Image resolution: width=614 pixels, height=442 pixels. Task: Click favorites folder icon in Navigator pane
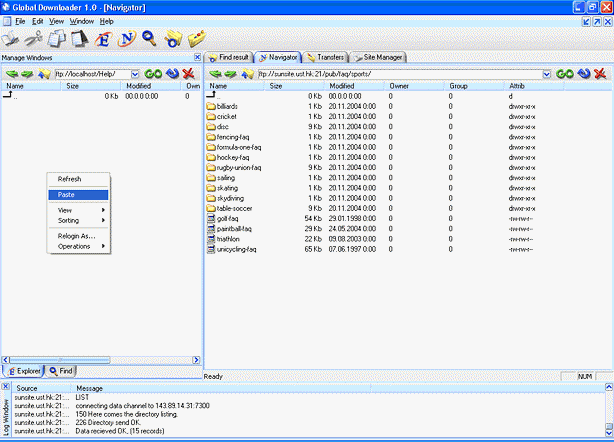click(x=247, y=74)
